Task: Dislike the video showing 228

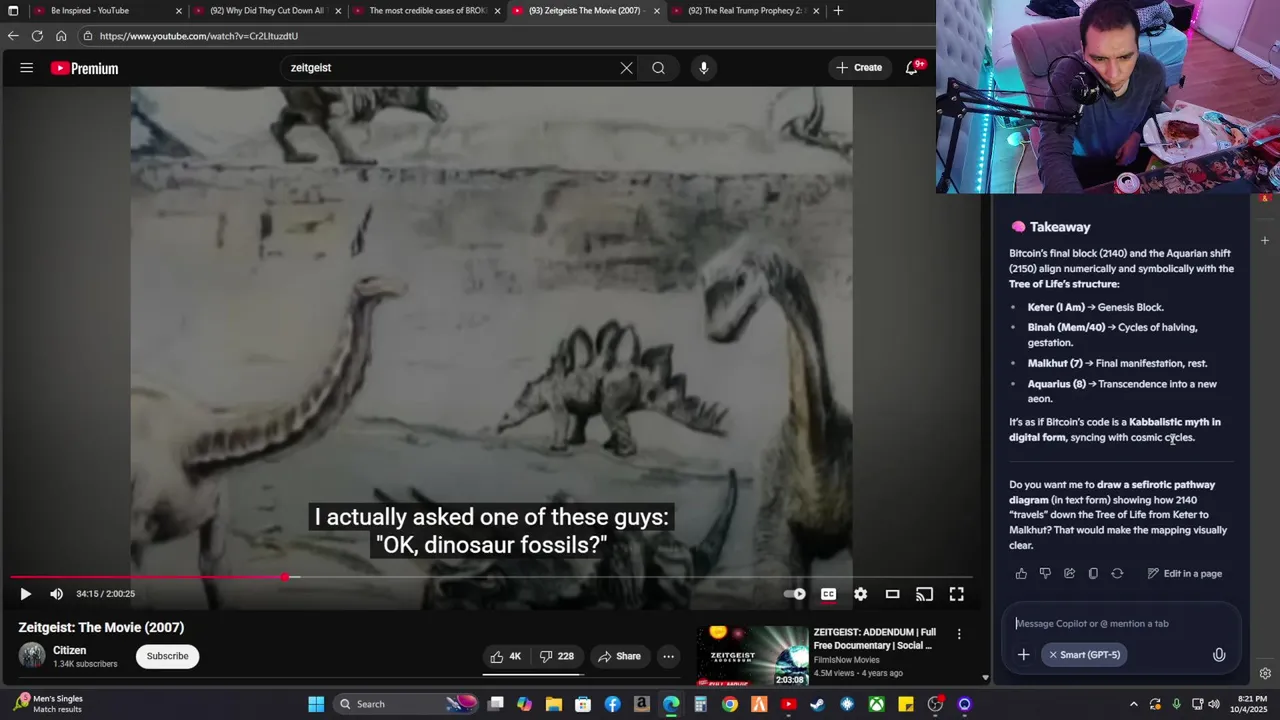Action: [x=557, y=656]
